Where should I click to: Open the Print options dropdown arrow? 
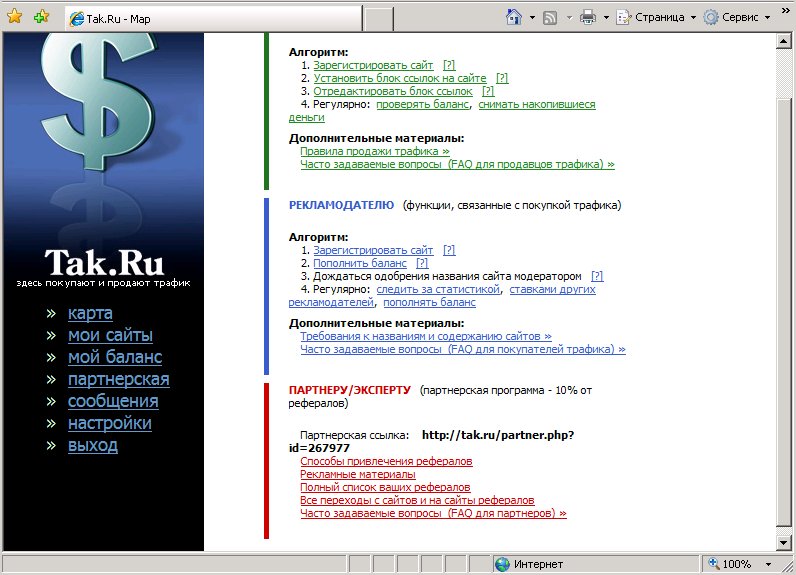[606, 18]
